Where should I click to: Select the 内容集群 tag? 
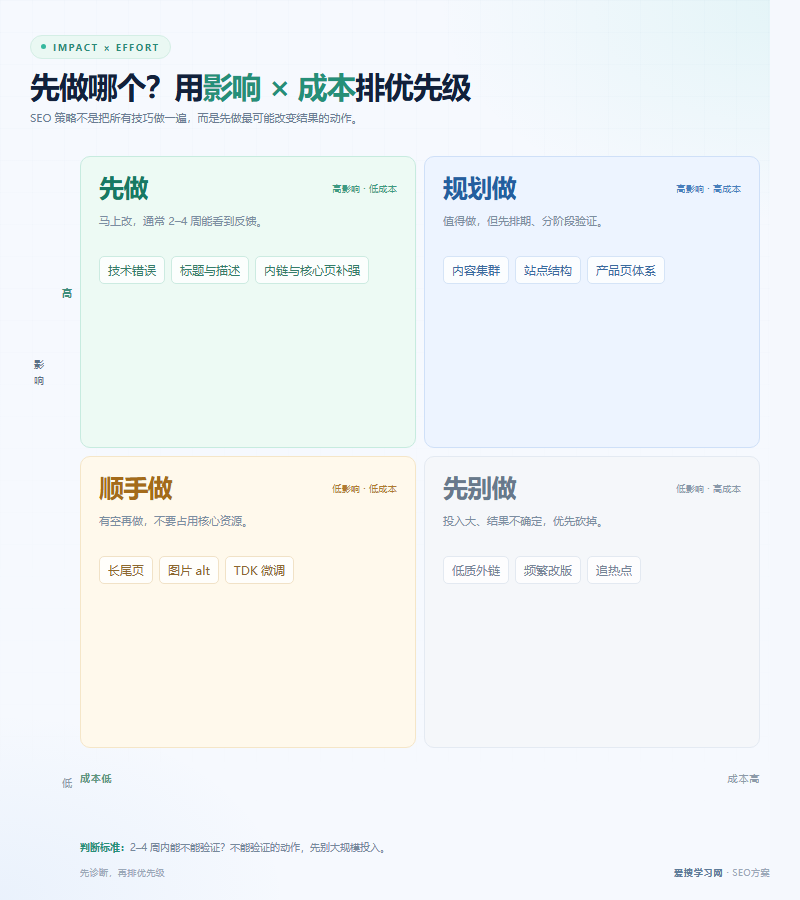click(476, 270)
